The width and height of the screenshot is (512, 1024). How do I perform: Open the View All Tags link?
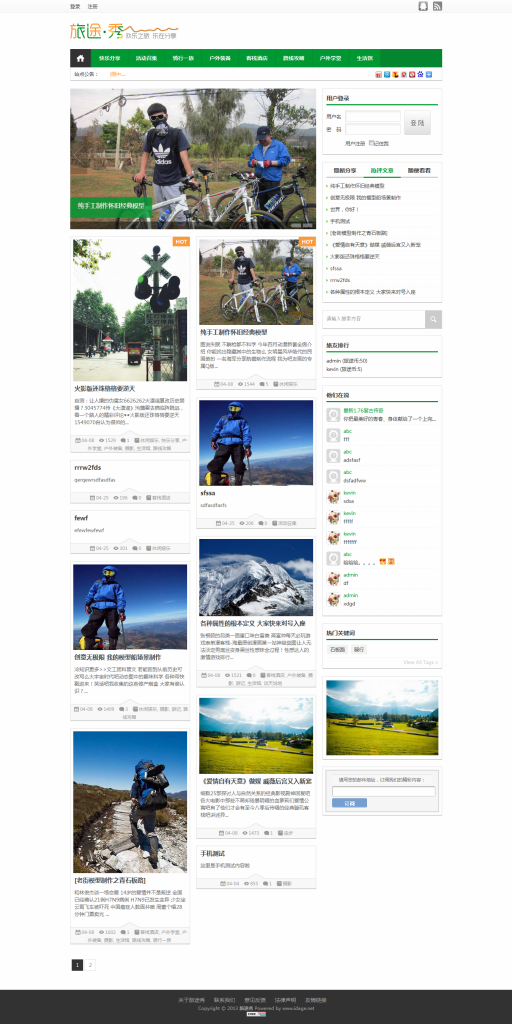click(x=421, y=662)
